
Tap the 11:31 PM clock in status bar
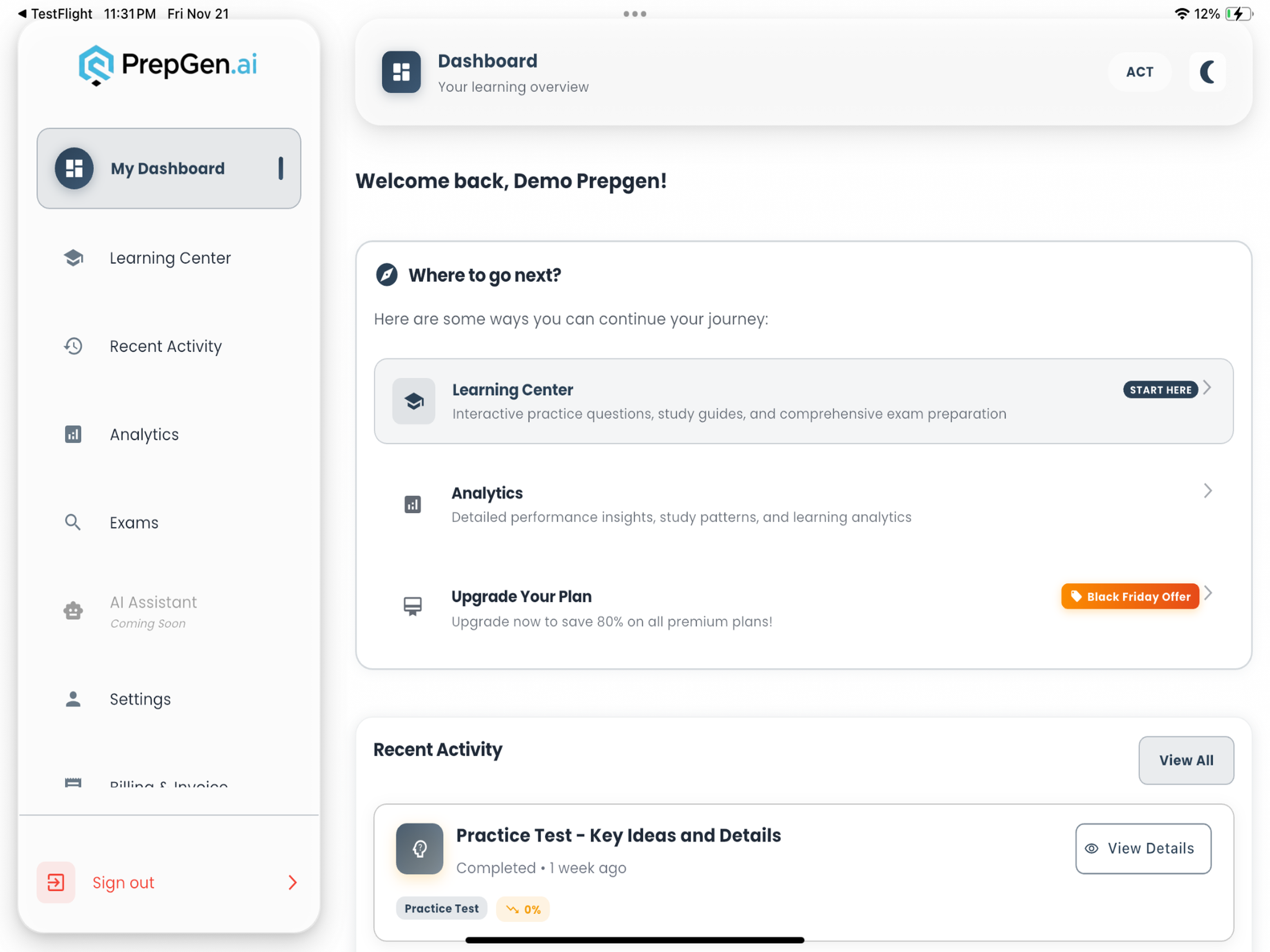click(130, 13)
